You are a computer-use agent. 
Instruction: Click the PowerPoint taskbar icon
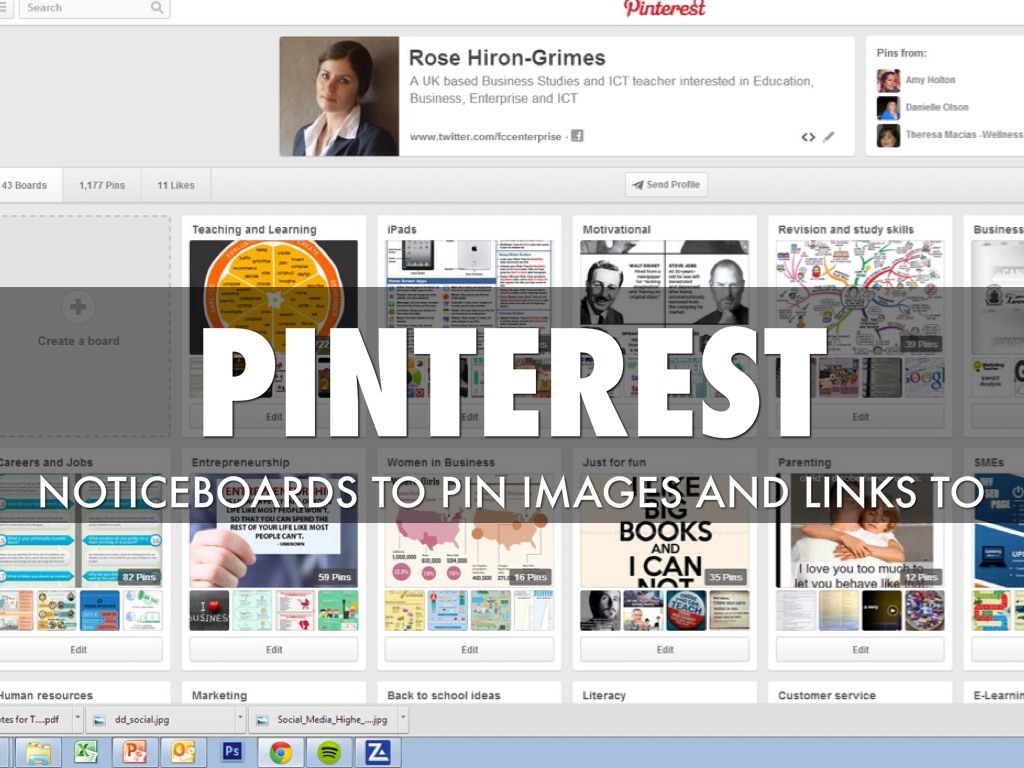point(134,751)
